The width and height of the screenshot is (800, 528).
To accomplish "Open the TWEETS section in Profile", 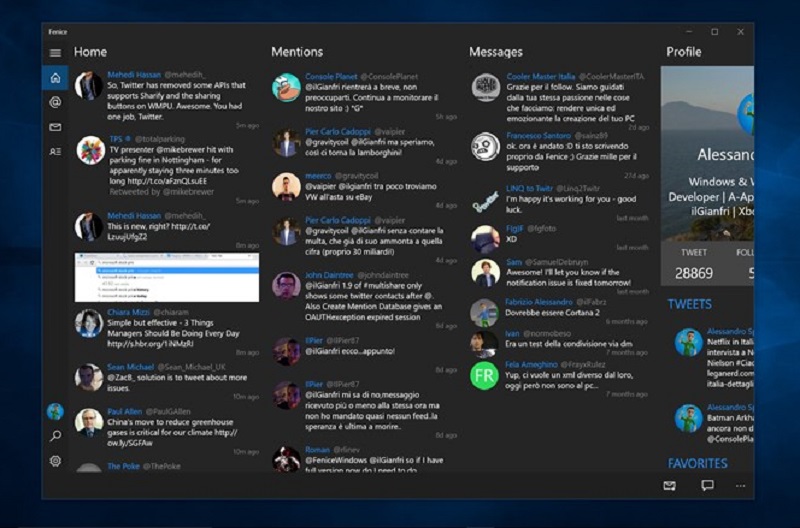I will coord(689,304).
